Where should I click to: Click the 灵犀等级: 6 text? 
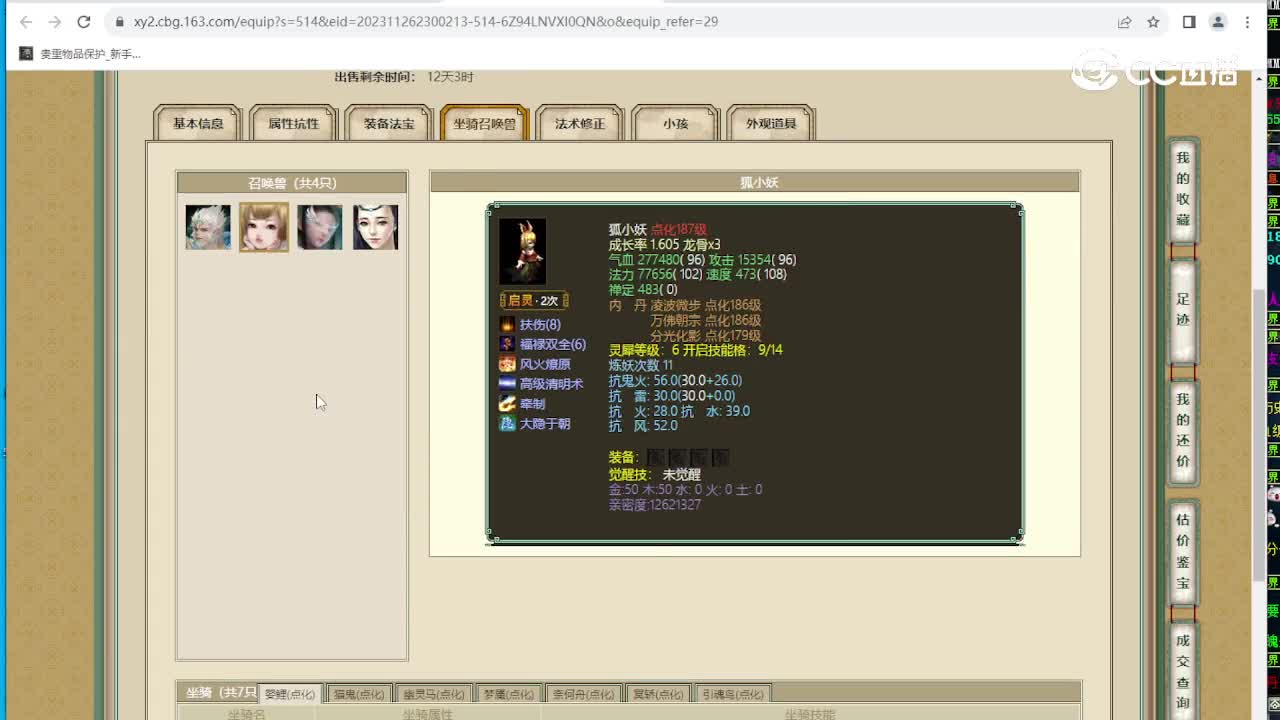644,351
